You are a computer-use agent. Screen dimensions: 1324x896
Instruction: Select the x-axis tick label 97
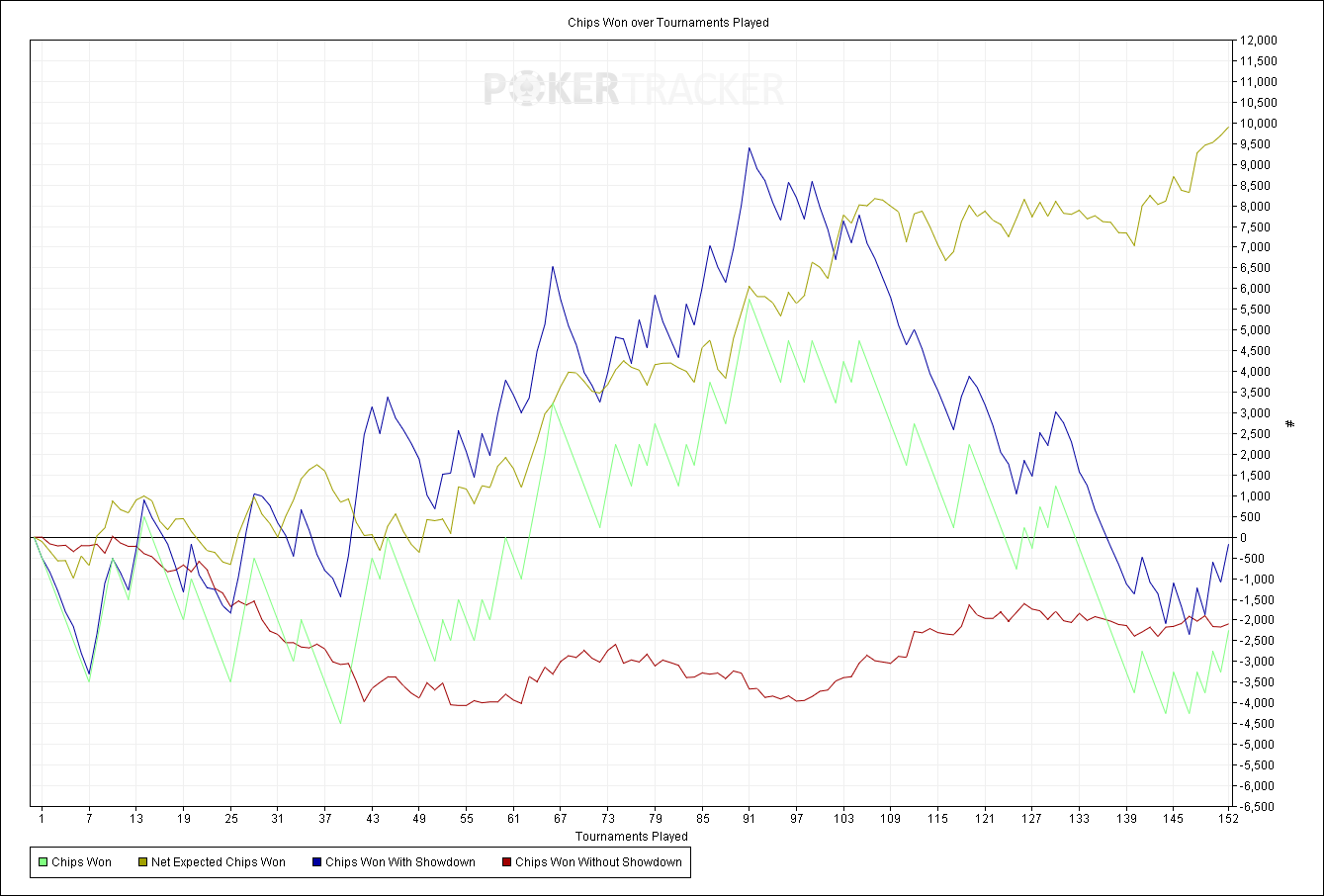click(x=797, y=820)
